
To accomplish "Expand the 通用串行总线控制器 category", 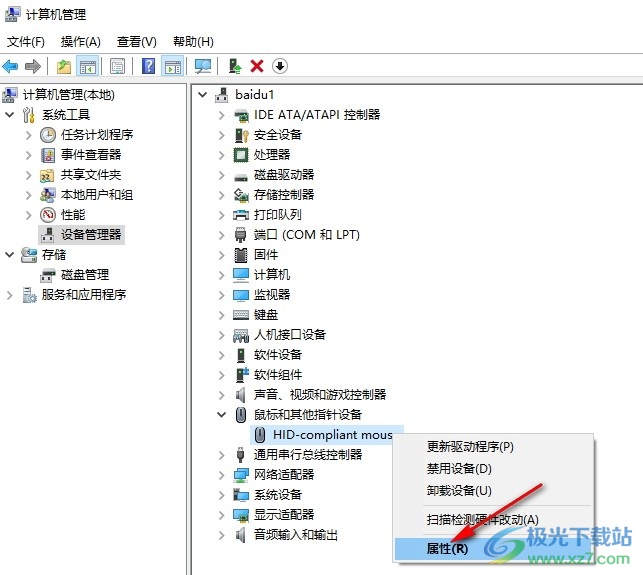I will pyautogui.click(x=221, y=455).
